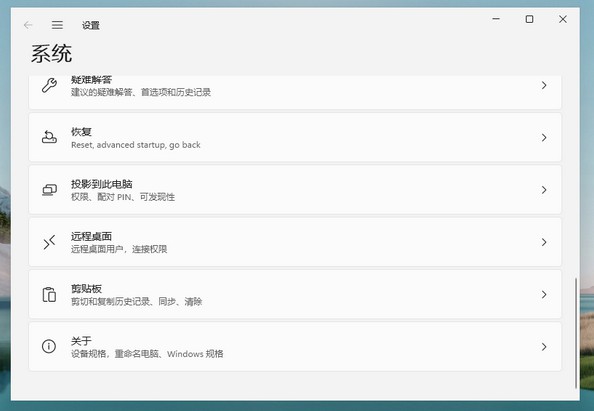Click the wrench icon for 疑难解答
Screen dimensions: 594x411
click(49, 85)
